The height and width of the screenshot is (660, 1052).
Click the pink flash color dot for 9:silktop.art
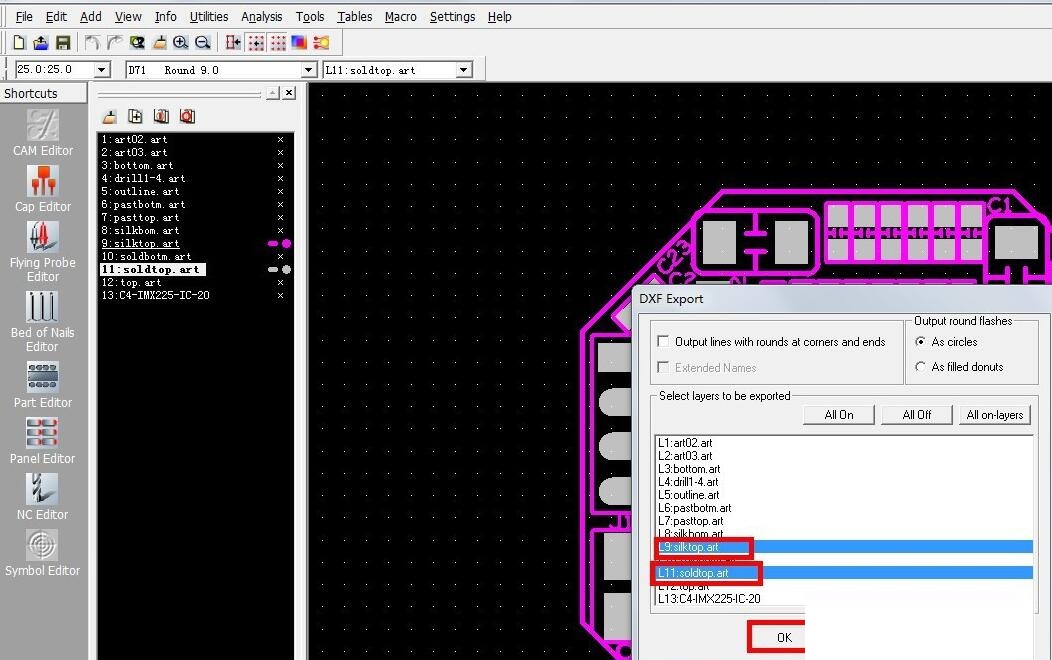[286, 244]
